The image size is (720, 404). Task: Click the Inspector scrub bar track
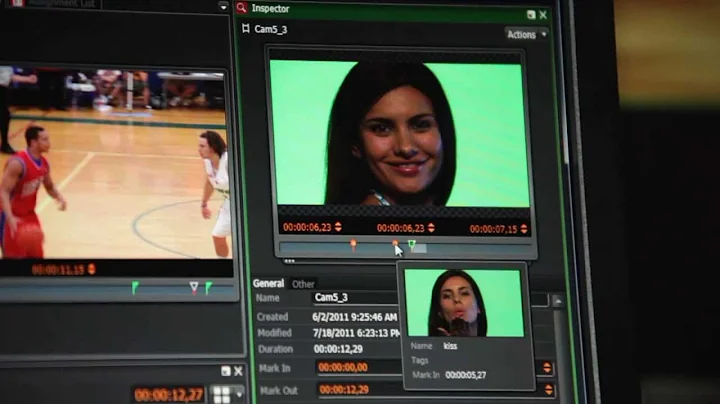click(x=406, y=249)
